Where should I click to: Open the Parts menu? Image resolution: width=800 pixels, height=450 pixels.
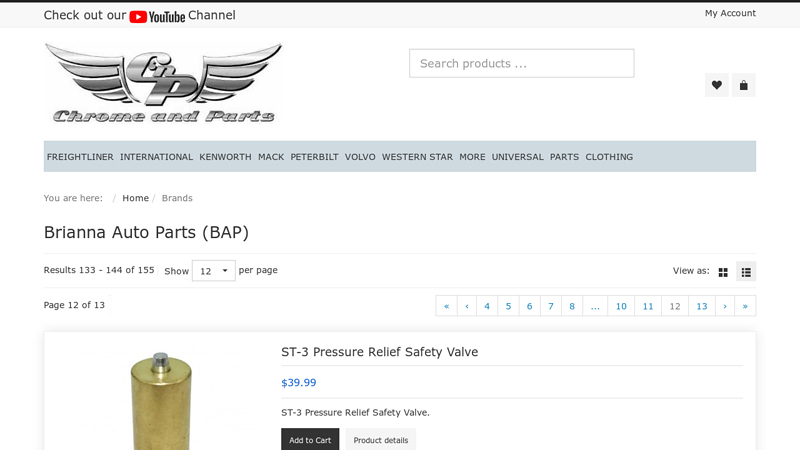point(564,157)
